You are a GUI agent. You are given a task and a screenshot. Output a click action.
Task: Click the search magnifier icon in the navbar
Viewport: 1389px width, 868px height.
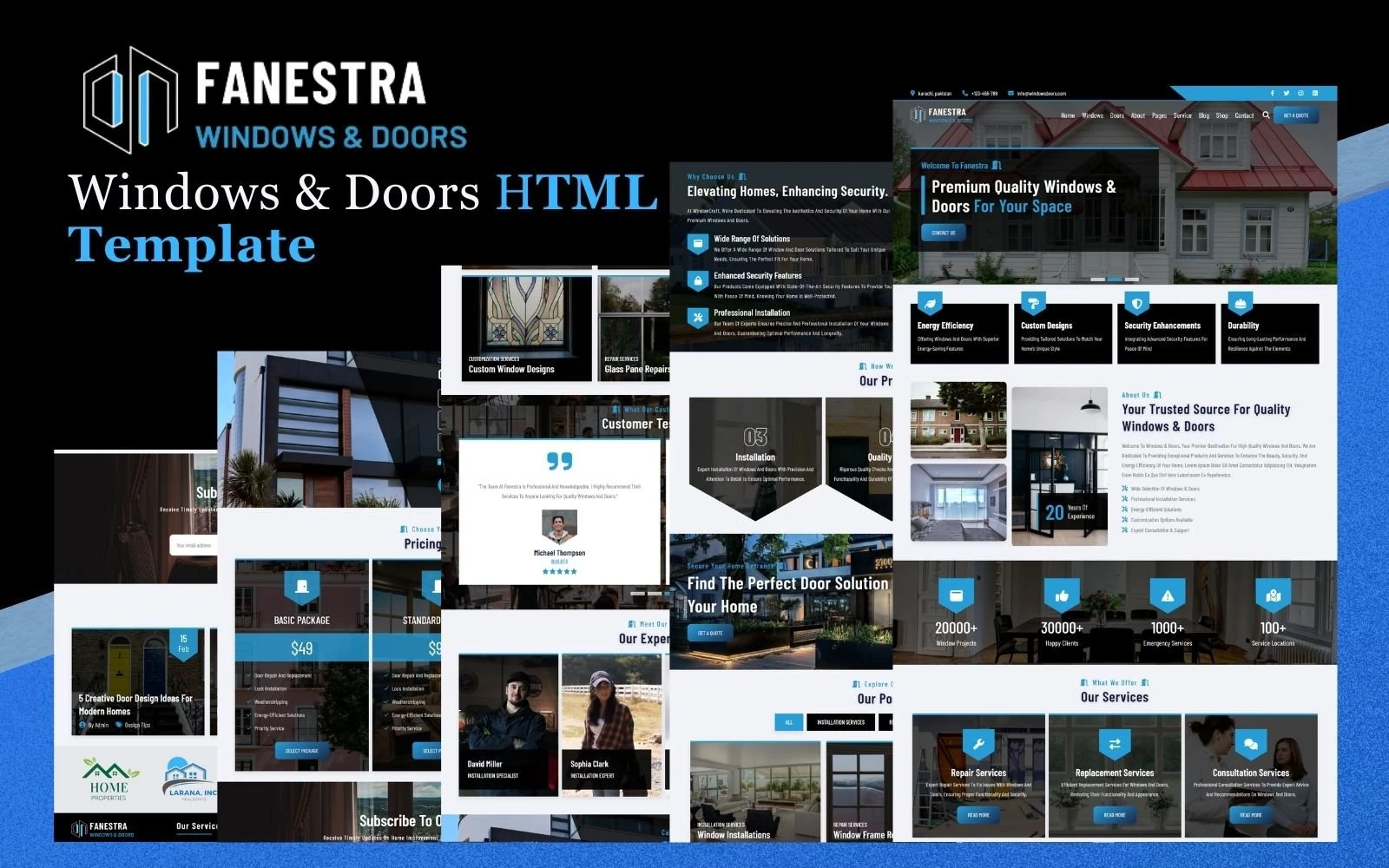pyautogui.click(x=1267, y=115)
